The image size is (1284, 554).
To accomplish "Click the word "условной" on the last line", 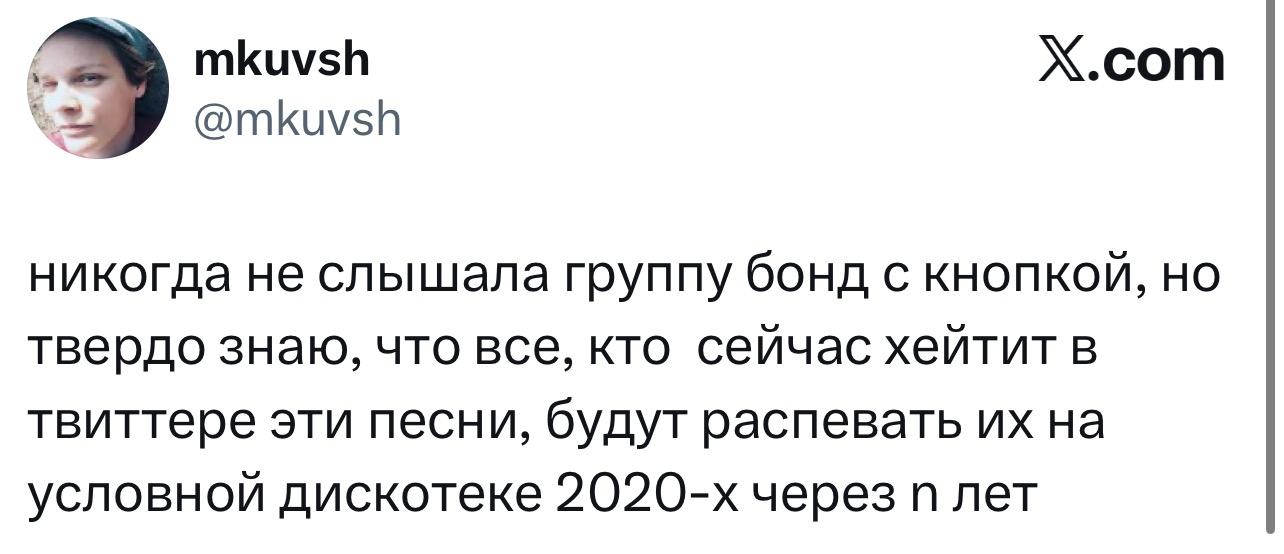I will [147, 492].
